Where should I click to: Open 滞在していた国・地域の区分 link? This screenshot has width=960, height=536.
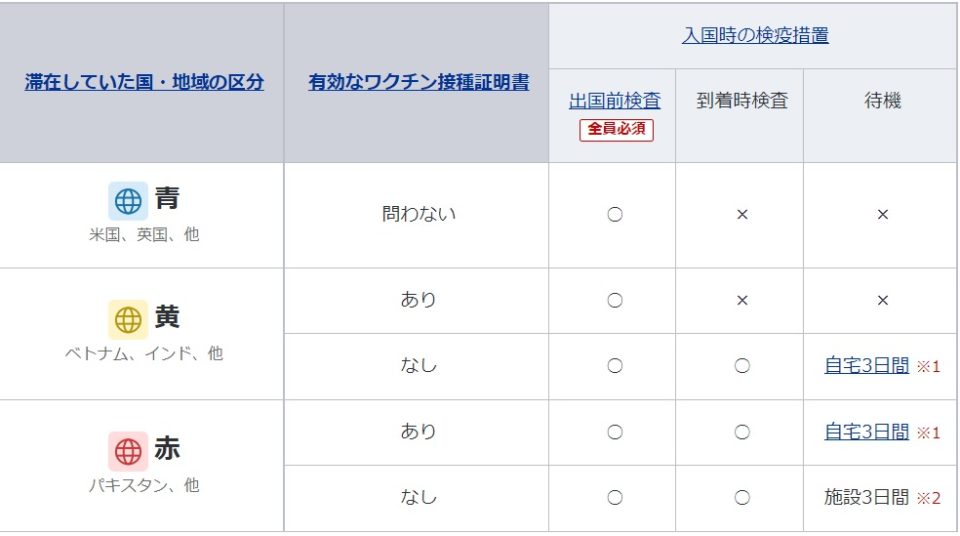pos(144,83)
